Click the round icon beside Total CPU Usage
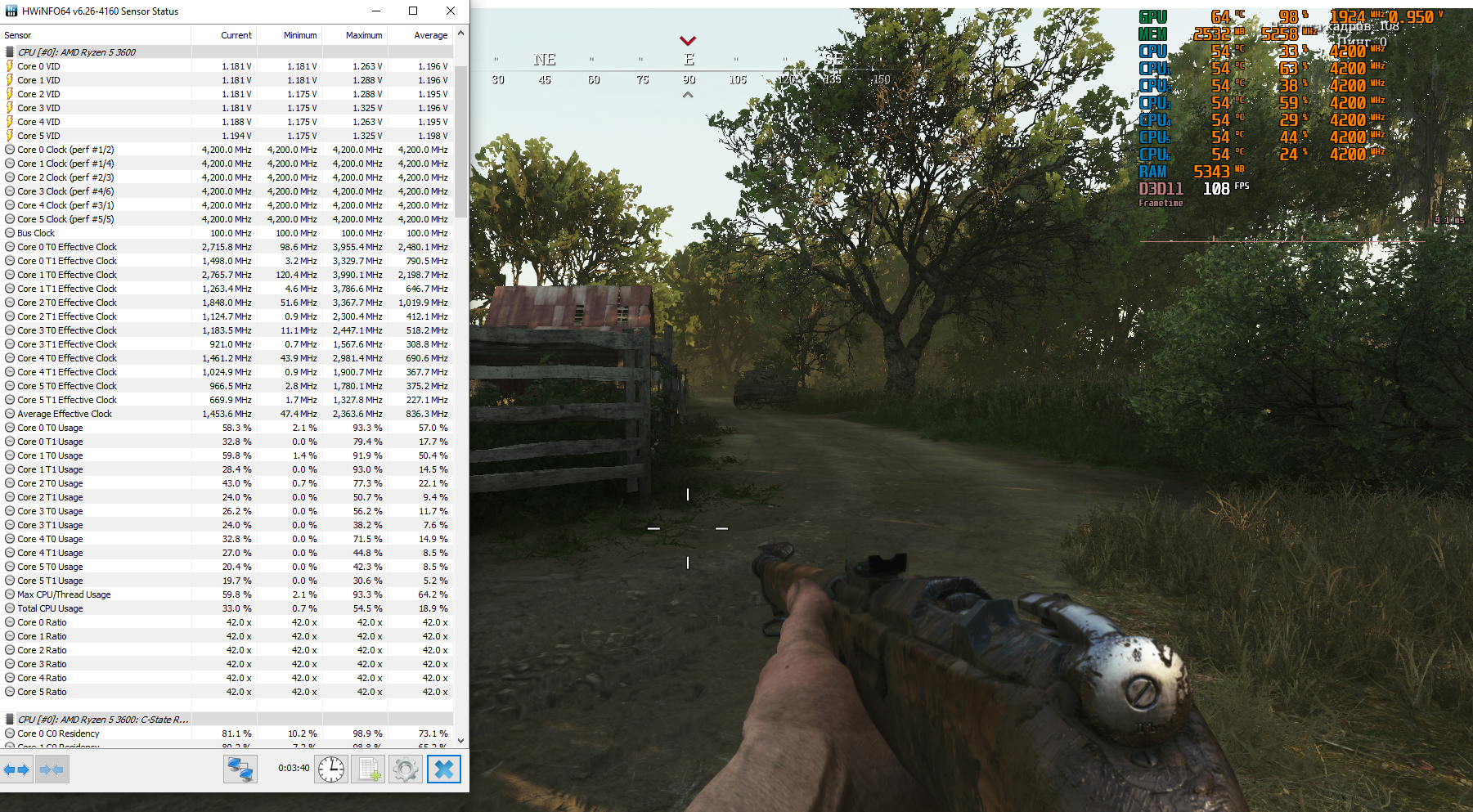This screenshot has width=1473, height=812. coord(10,608)
